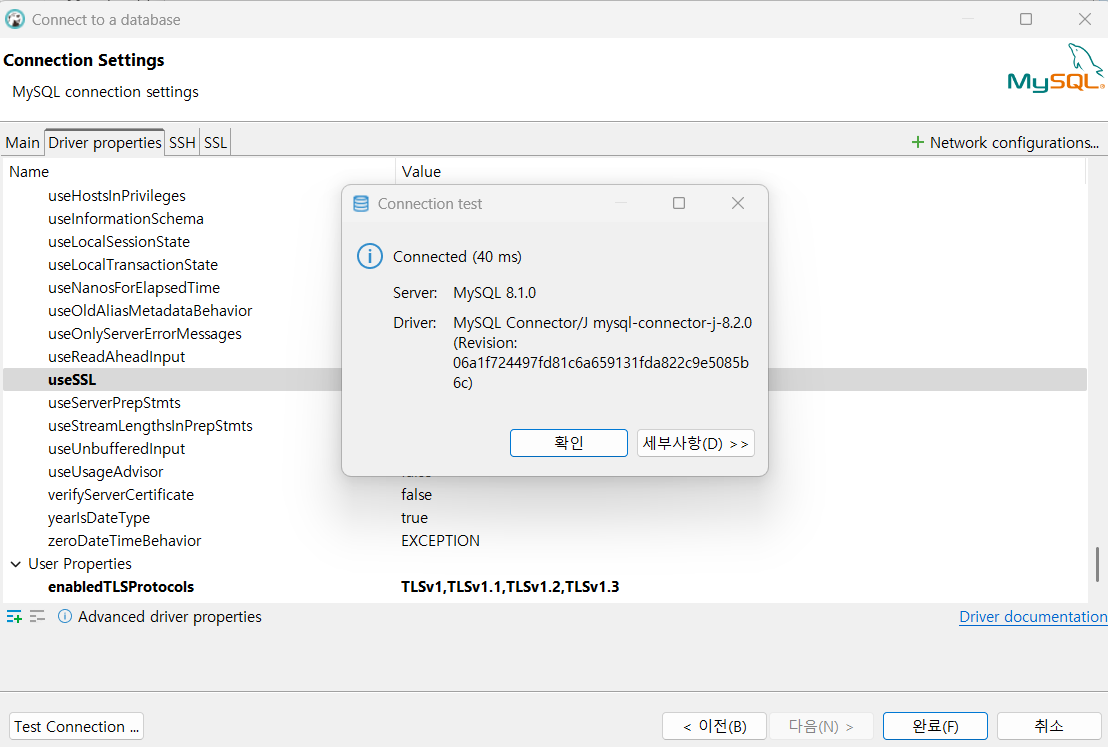Select the useStreamLengthsInPrepStmts property

click(x=150, y=425)
